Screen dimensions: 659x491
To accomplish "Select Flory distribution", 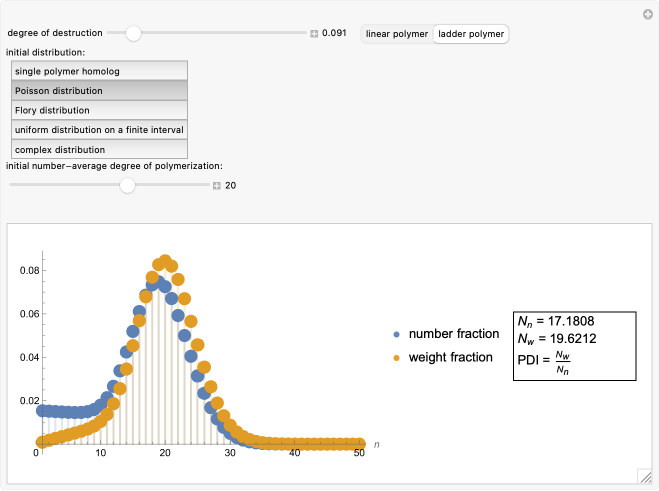I will (x=99, y=110).
